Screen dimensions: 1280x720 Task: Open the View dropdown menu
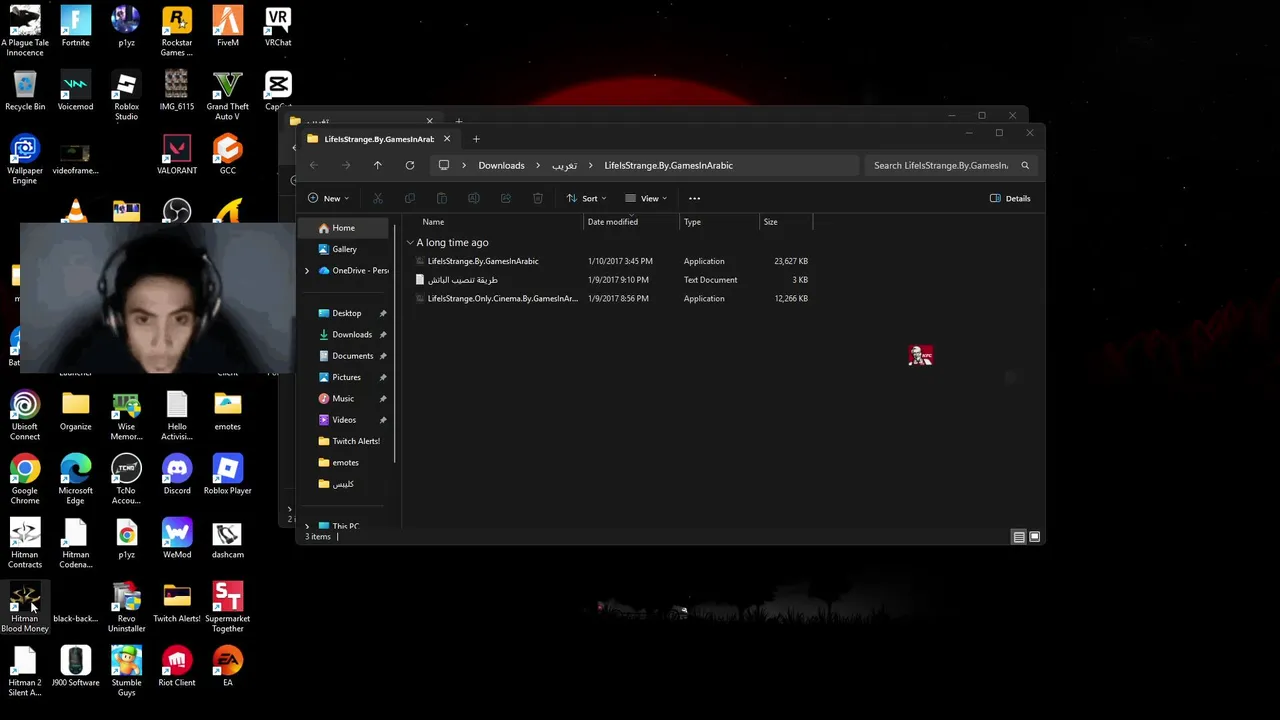coord(646,198)
